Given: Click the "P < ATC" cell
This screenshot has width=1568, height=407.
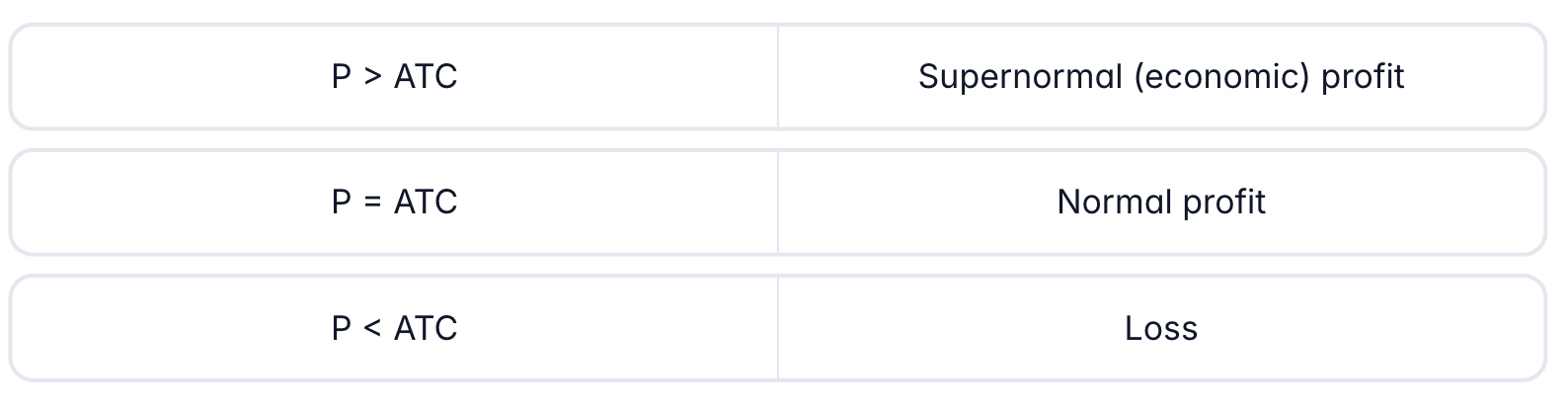Looking at the screenshot, I should pos(394,328).
